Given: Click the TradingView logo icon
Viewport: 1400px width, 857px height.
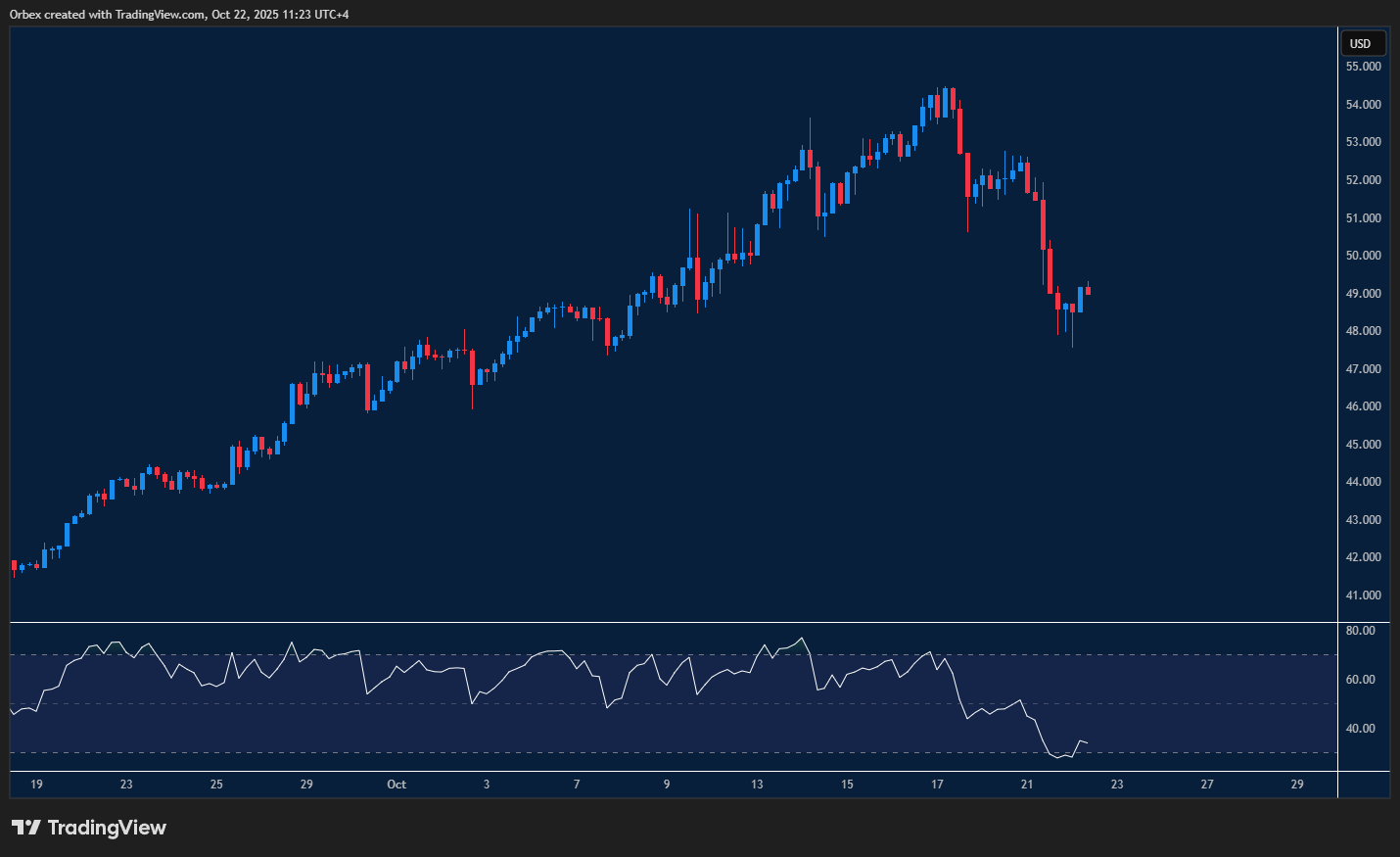Looking at the screenshot, I should click(26, 828).
